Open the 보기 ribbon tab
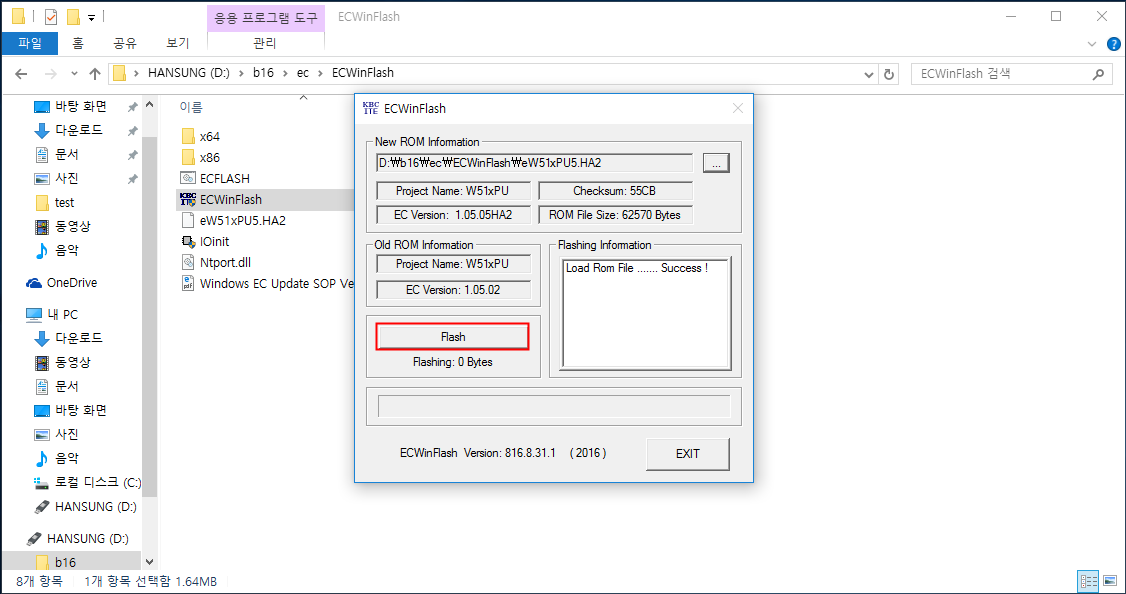 [x=177, y=43]
